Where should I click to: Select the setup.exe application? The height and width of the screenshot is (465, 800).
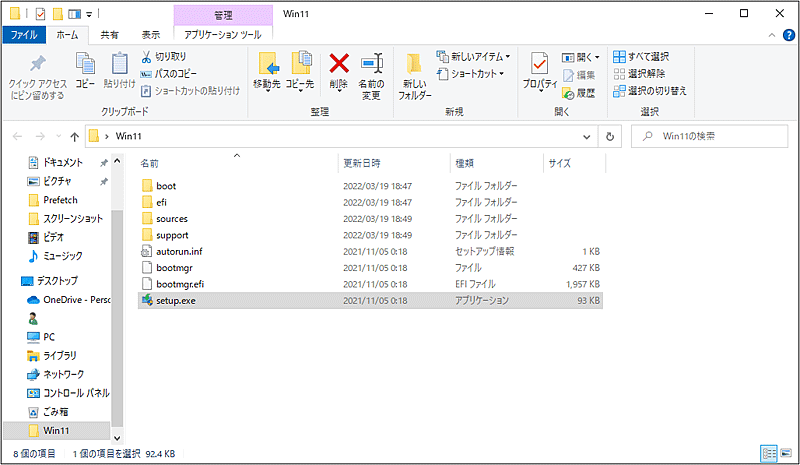(370, 301)
